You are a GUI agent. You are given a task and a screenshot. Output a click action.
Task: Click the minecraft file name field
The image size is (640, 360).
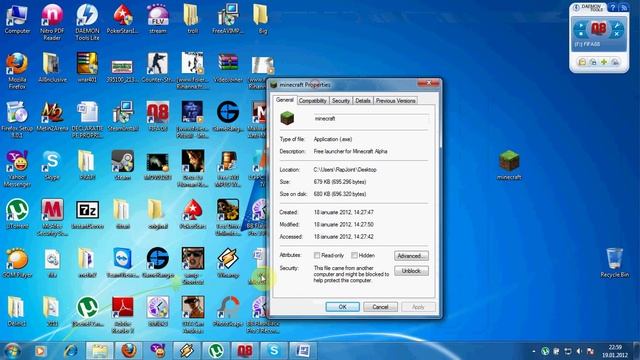click(x=371, y=119)
